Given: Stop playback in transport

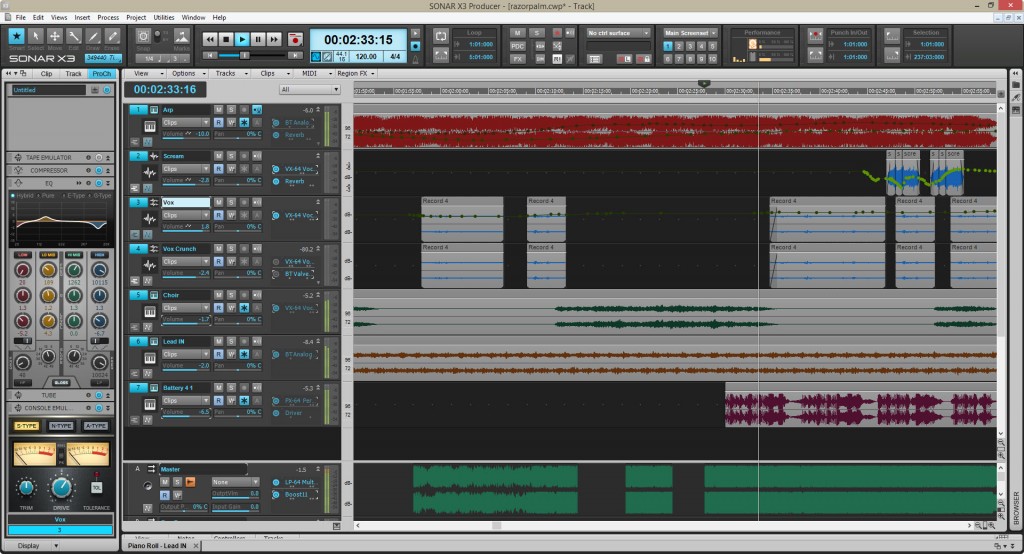Looking at the screenshot, I should 226,39.
